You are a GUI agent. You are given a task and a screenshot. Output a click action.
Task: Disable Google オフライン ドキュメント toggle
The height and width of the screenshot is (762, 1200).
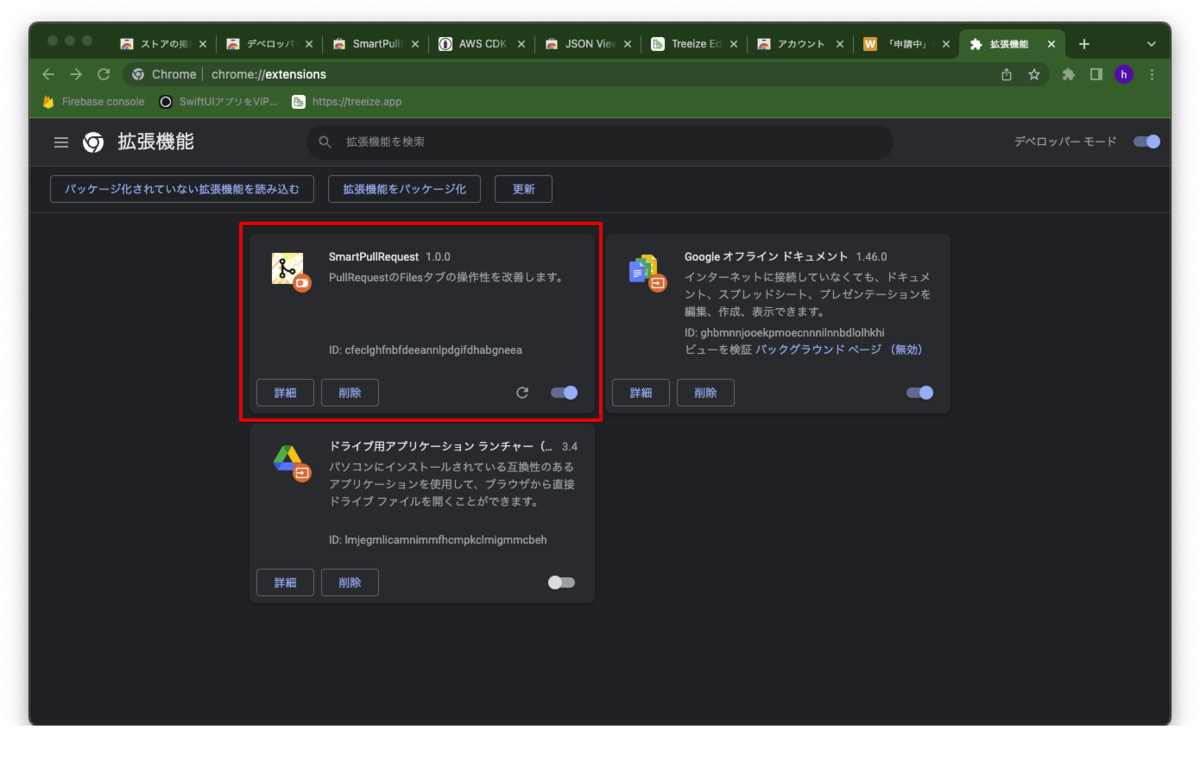coord(920,393)
